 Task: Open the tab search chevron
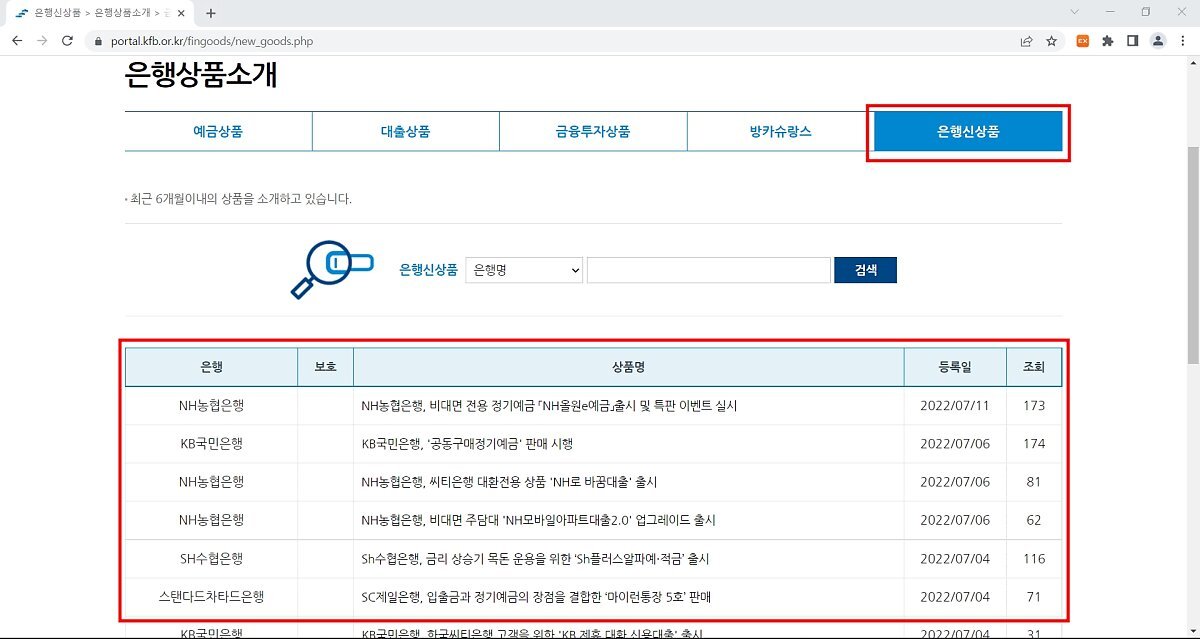coord(1075,12)
